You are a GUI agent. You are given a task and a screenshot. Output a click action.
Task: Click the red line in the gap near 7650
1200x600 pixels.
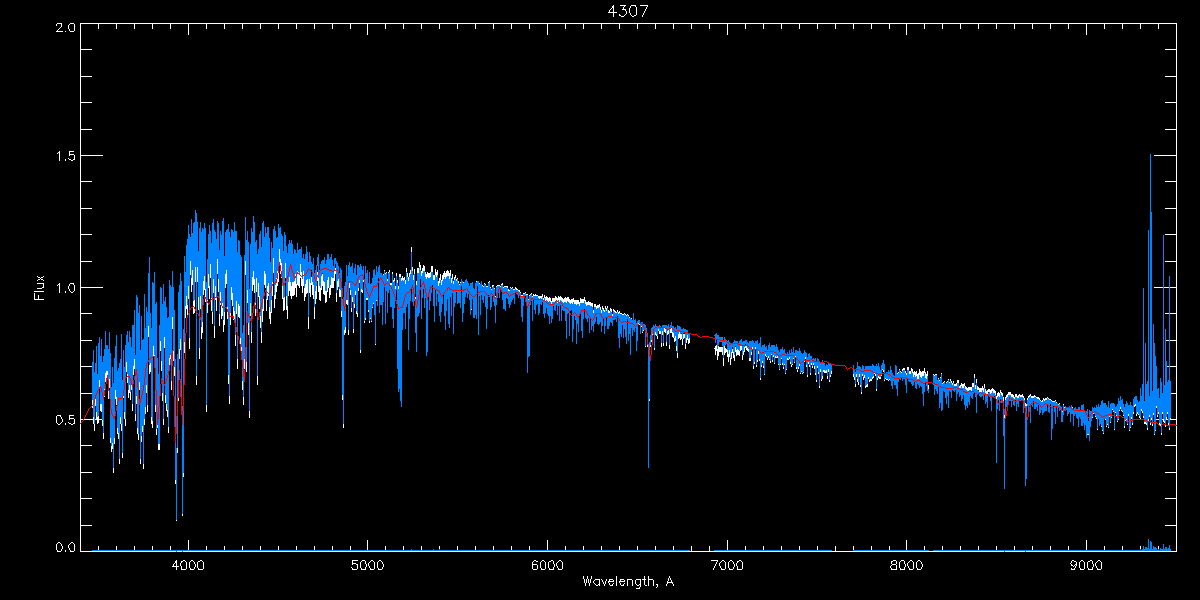click(x=842, y=367)
